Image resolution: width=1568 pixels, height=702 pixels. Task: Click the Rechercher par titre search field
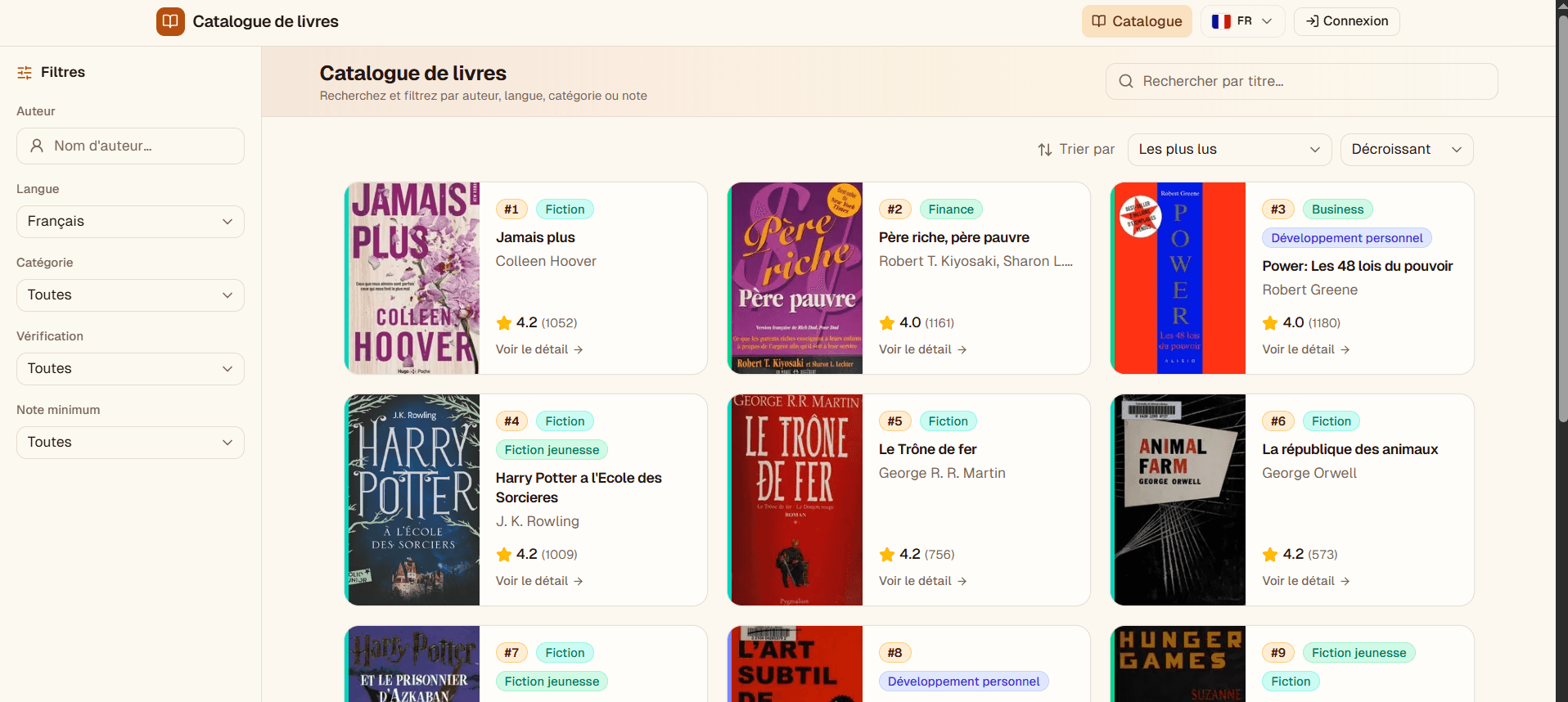[x=1301, y=81]
